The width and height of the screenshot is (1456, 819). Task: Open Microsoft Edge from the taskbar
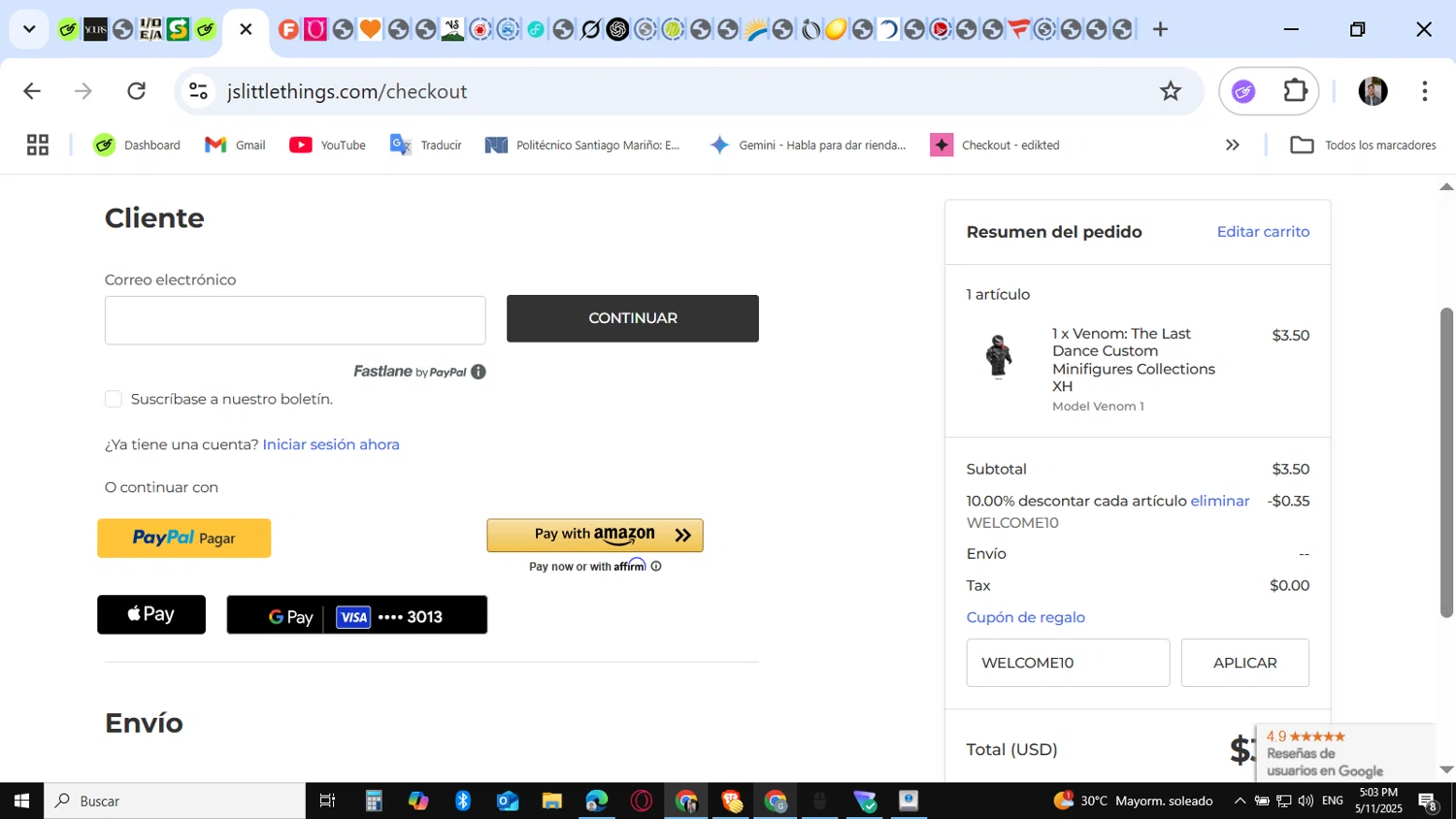[x=597, y=801]
